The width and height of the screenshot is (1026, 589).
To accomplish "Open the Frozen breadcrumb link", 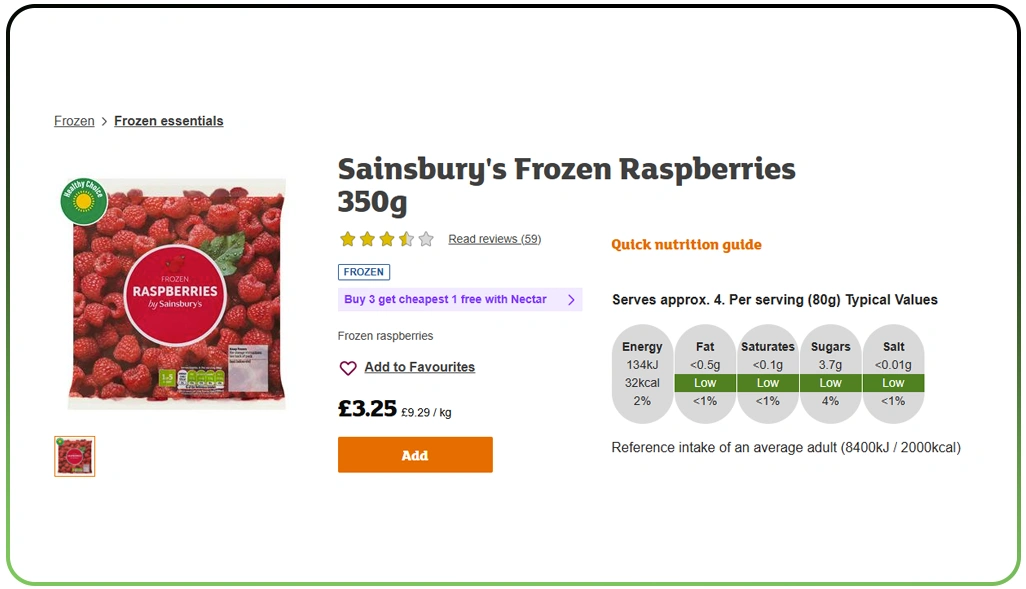I will click(74, 121).
